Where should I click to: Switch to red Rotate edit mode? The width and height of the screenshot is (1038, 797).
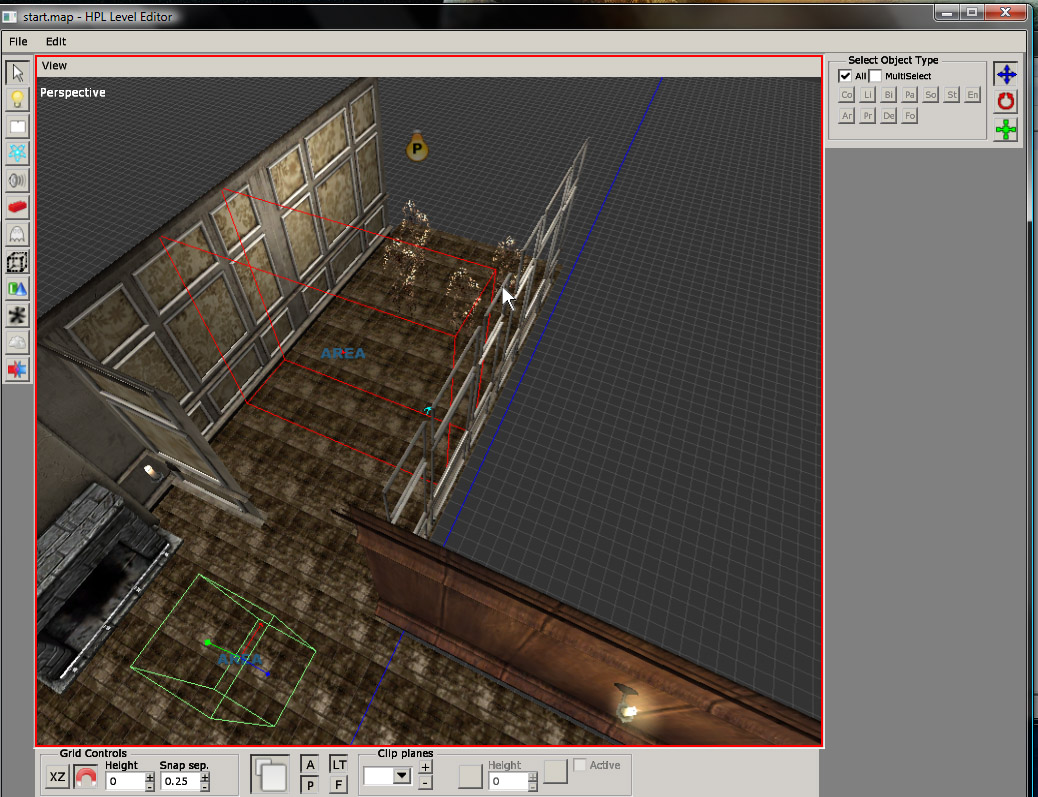click(1005, 101)
